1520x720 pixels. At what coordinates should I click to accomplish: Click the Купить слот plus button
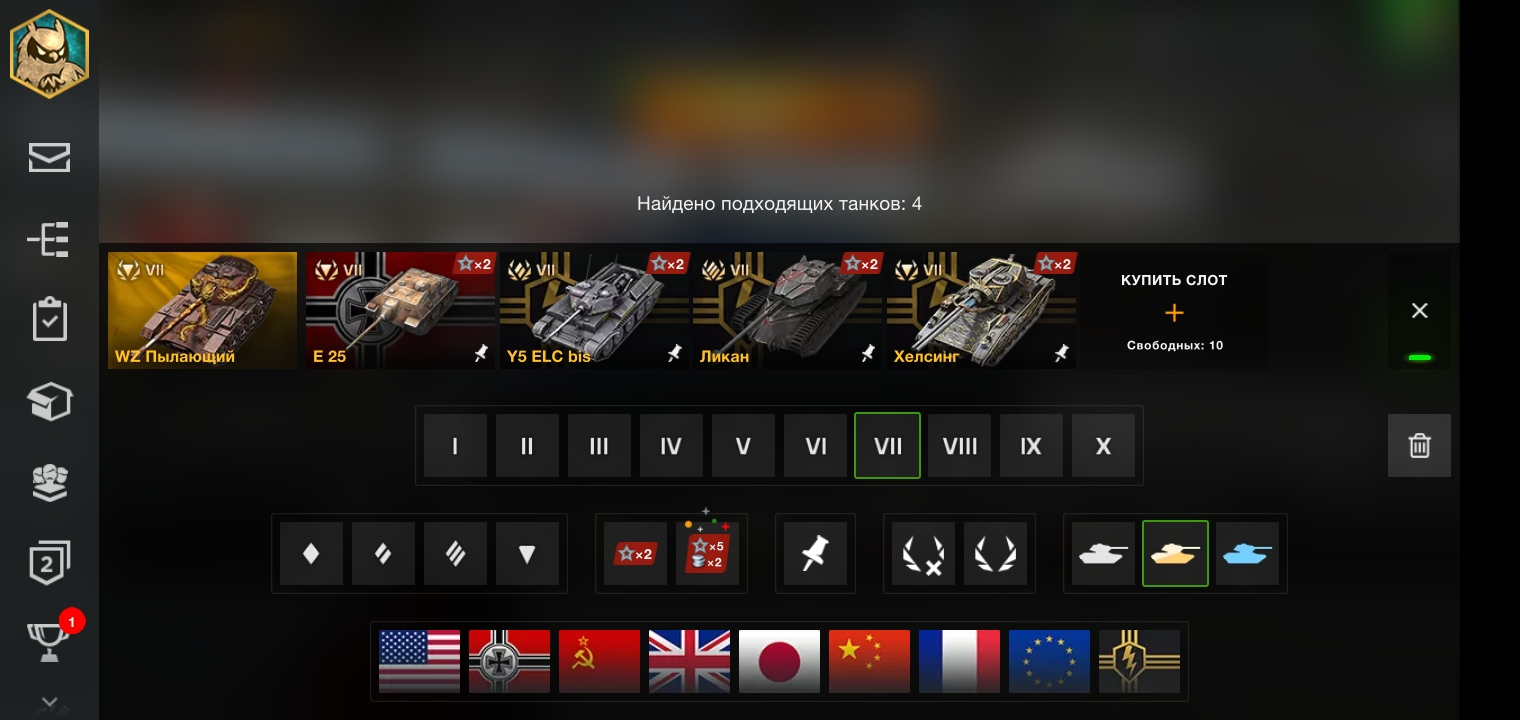click(x=1174, y=312)
